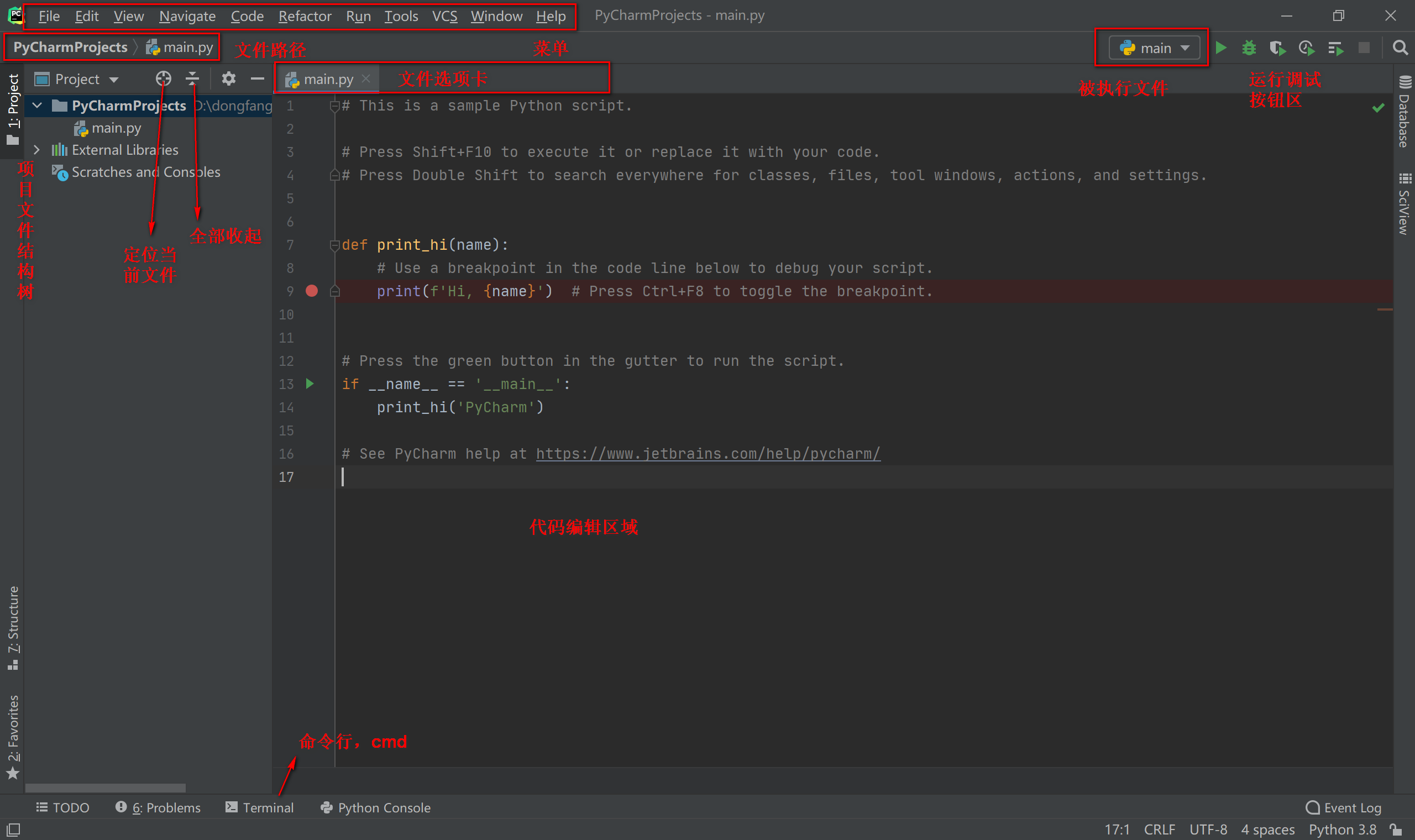The height and width of the screenshot is (840, 1415).
Task: Click the read-only lock icon in status bar
Action: tap(1396, 830)
